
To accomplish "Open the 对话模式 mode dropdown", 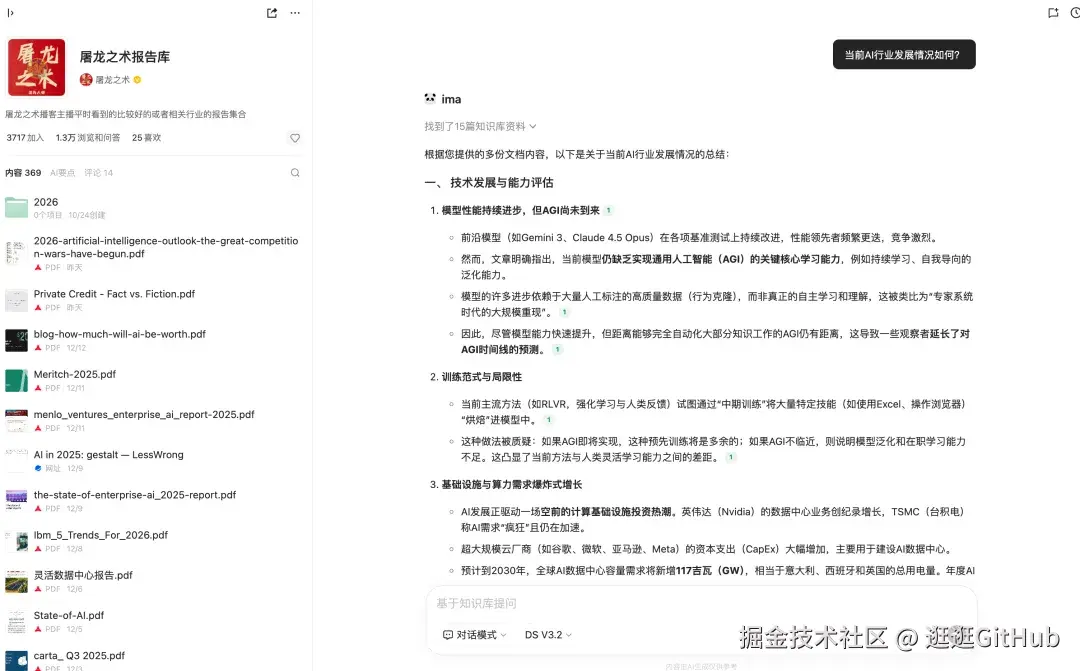I will pyautogui.click(x=473, y=634).
